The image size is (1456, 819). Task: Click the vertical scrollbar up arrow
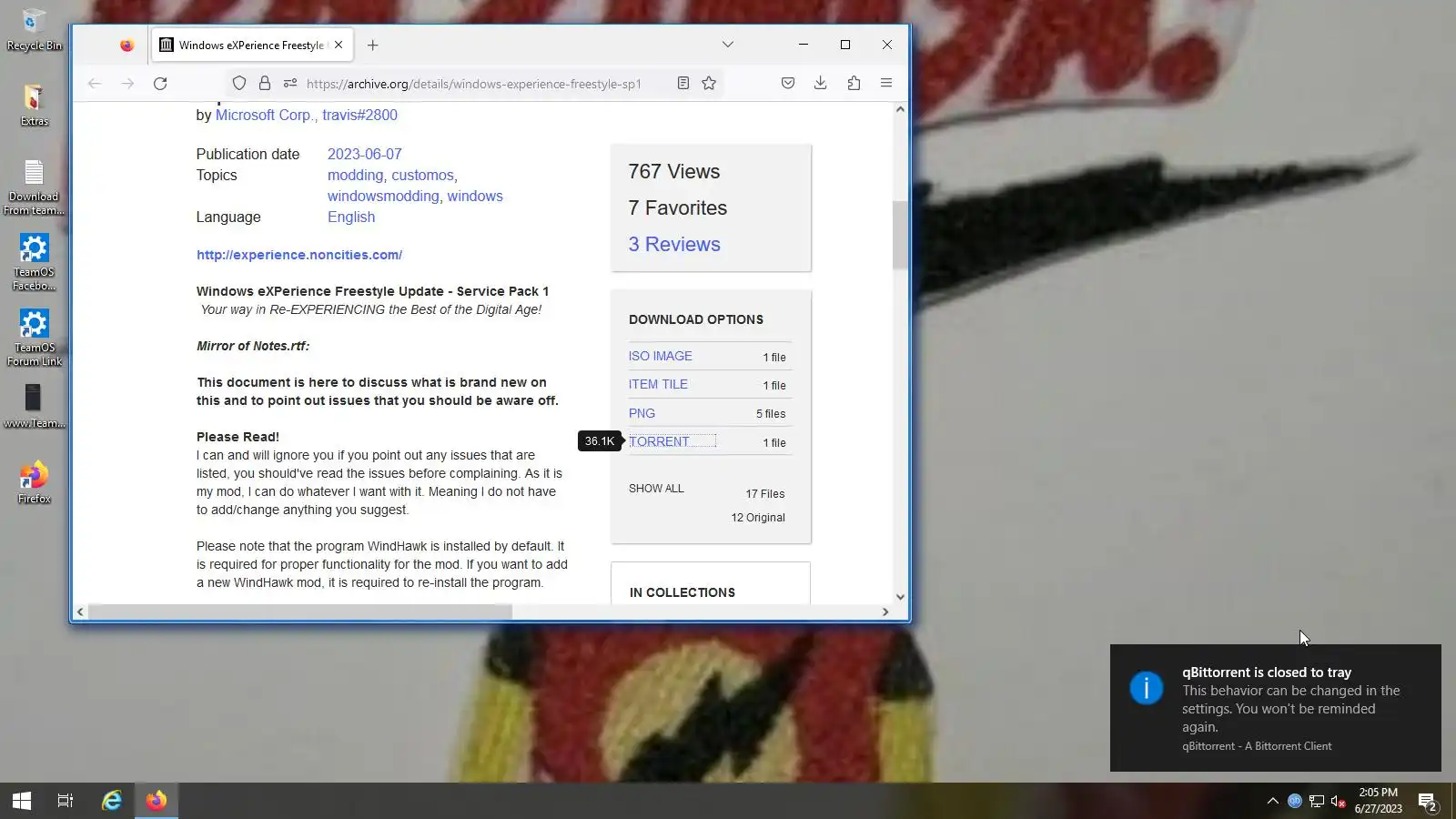click(x=900, y=109)
